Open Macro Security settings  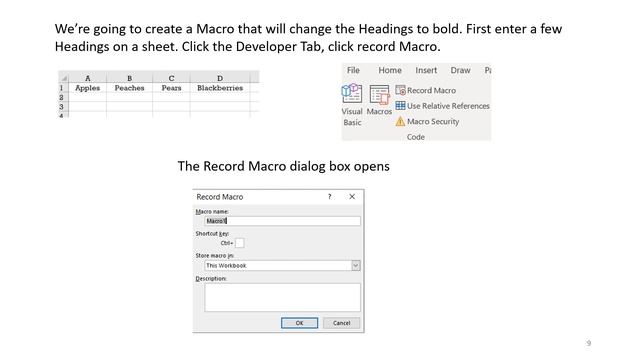427,121
